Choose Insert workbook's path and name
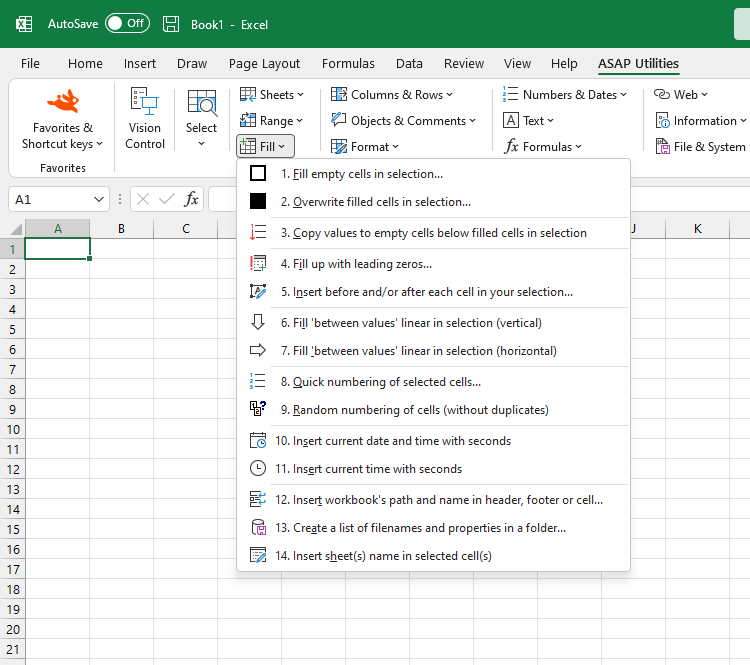750x665 pixels. click(433, 499)
